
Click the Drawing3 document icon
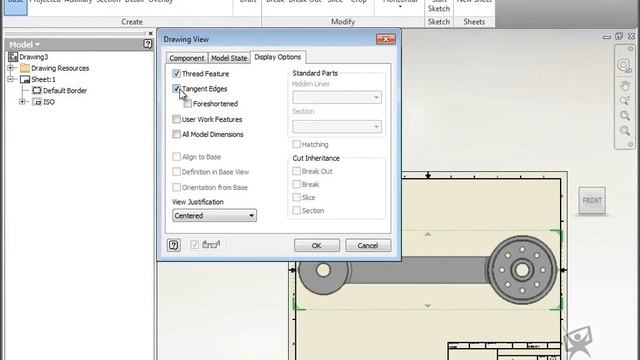pos(13,57)
